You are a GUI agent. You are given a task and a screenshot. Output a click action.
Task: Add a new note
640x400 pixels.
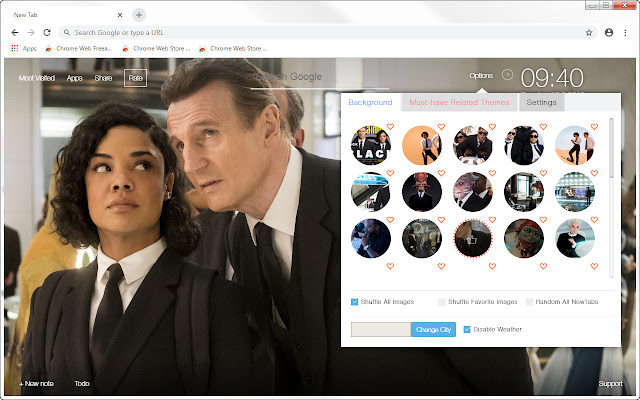coord(36,384)
